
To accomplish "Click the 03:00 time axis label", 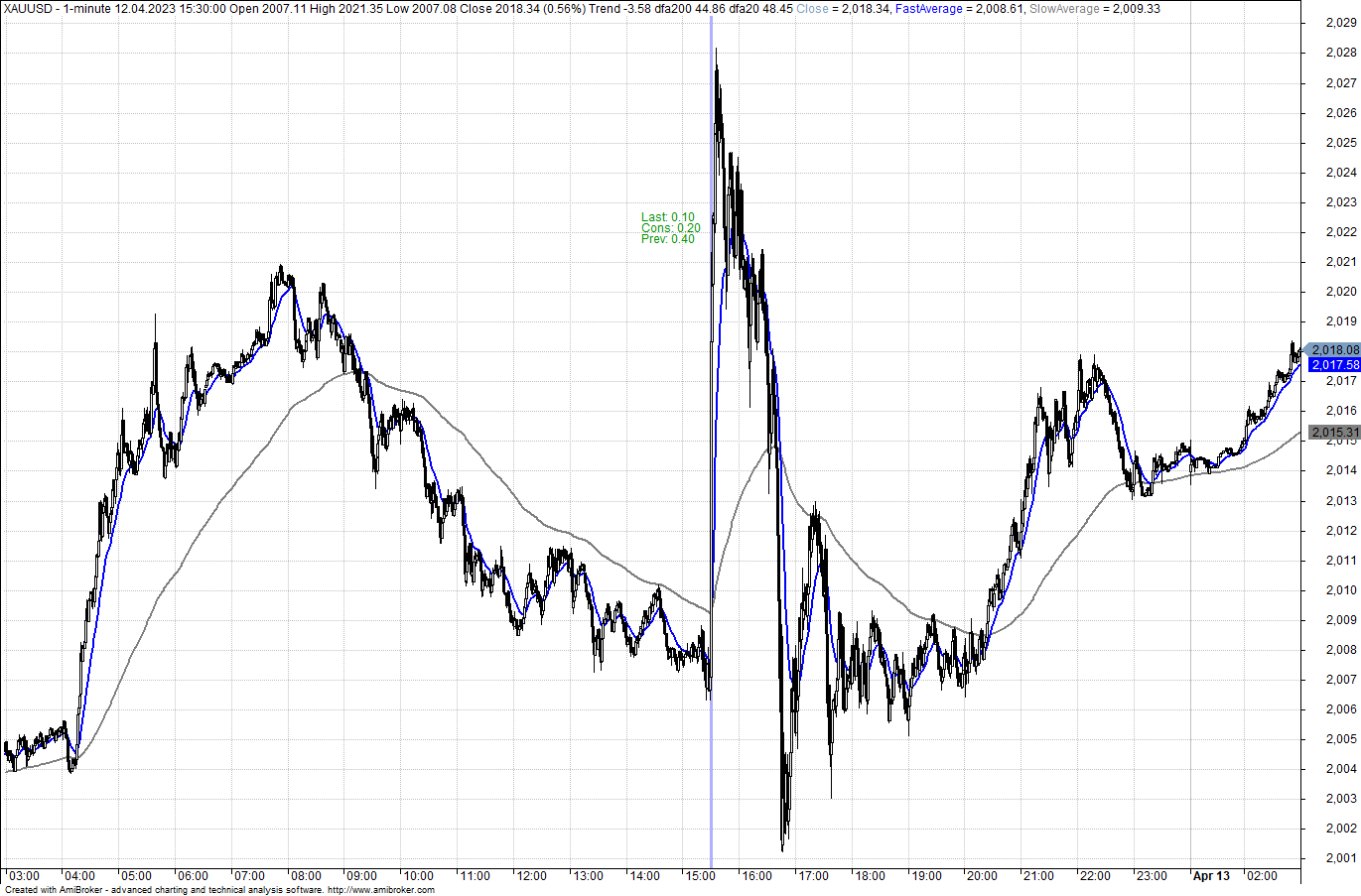I will 24,876.
